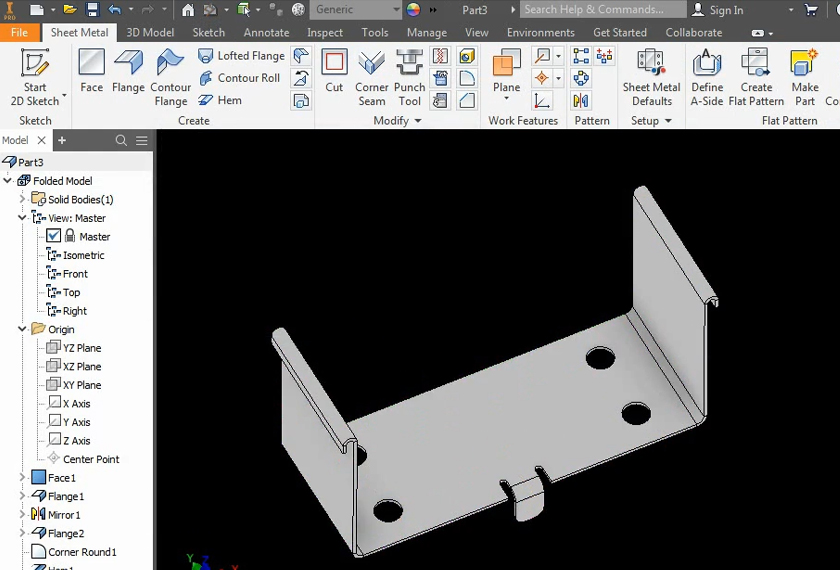Open the File menu

[x=19, y=32]
